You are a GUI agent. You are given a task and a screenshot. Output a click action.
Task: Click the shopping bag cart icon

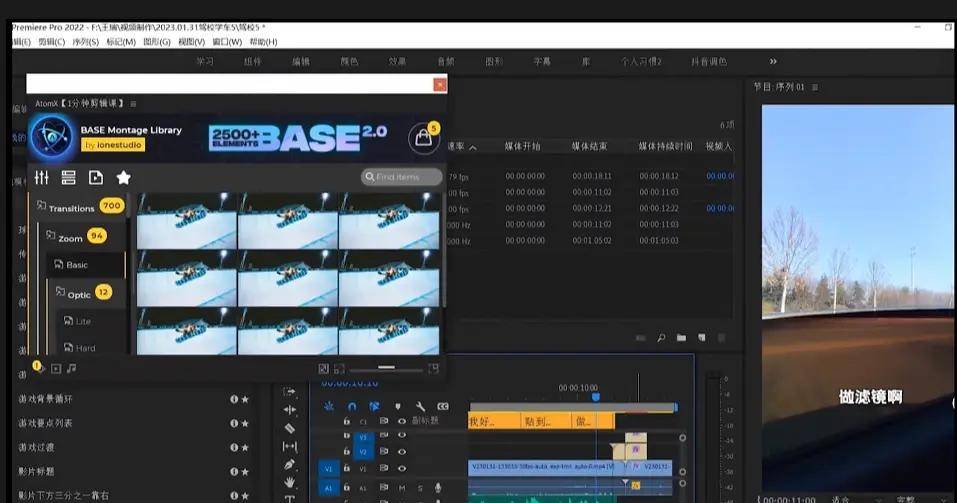(x=424, y=138)
